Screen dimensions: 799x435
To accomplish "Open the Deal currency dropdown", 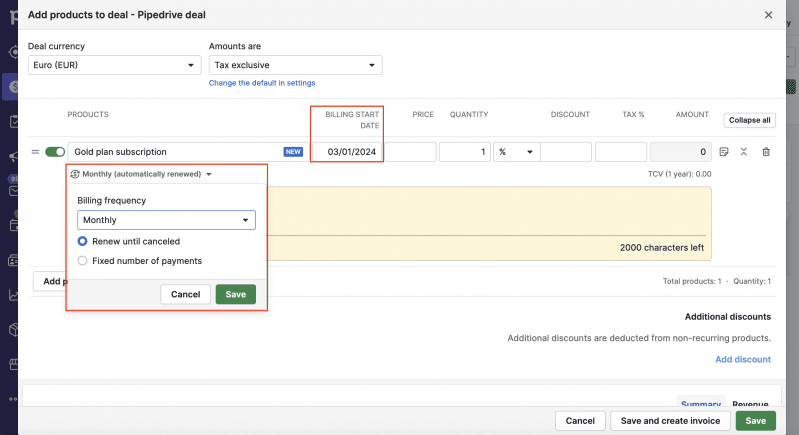I will tap(114, 65).
